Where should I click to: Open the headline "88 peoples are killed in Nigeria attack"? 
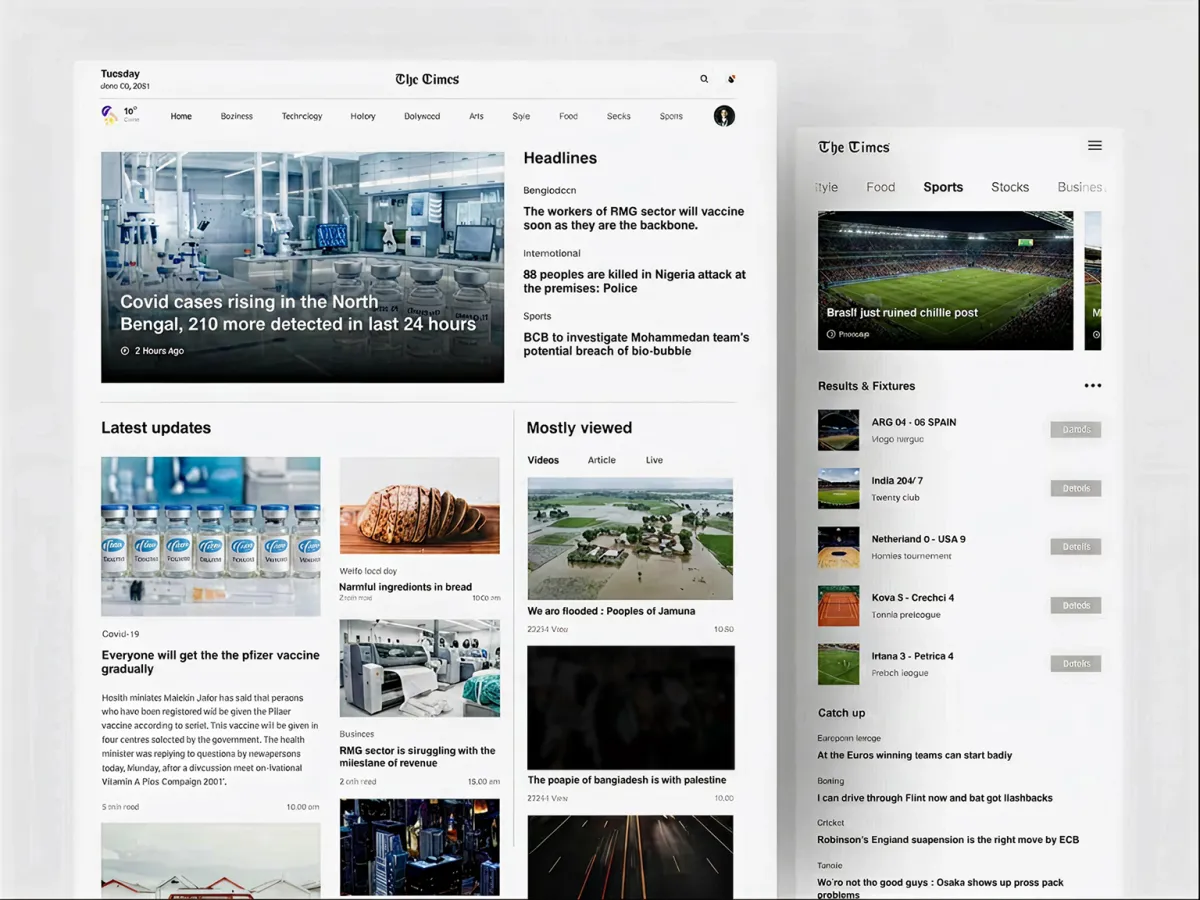635,281
